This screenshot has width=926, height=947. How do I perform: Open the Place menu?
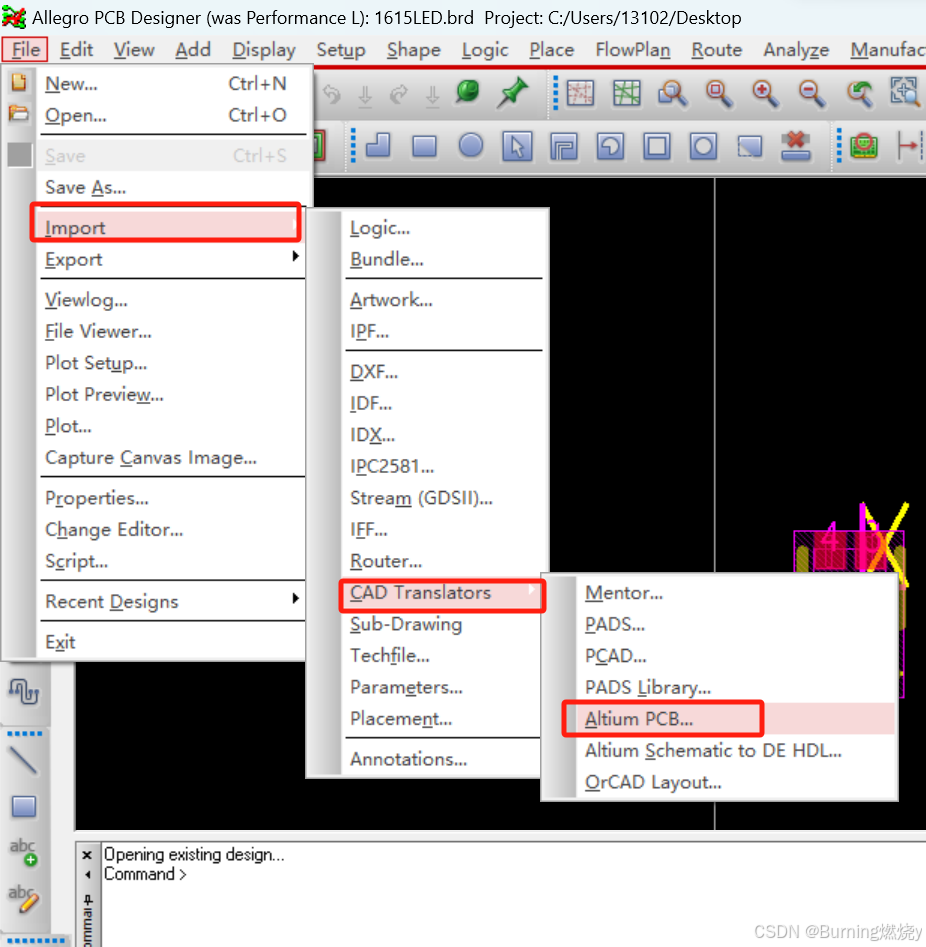[x=551, y=50]
